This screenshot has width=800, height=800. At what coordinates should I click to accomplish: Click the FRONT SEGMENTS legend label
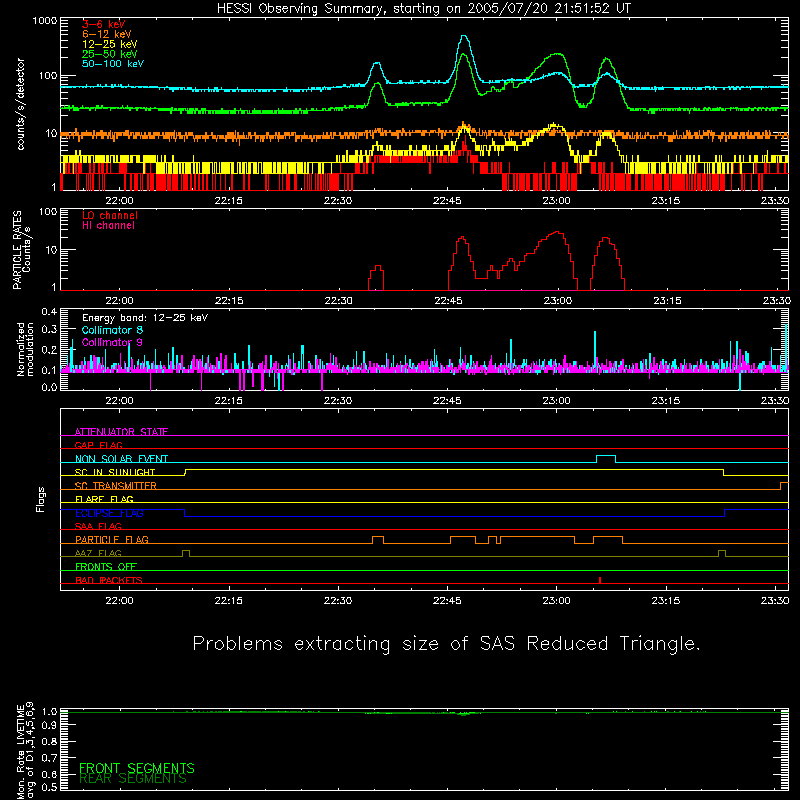[137, 768]
